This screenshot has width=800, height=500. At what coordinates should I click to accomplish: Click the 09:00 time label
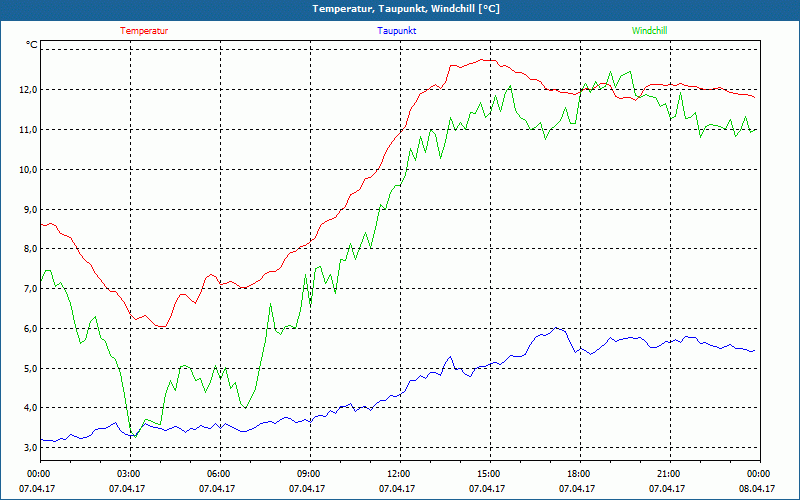pyautogui.click(x=310, y=473)
